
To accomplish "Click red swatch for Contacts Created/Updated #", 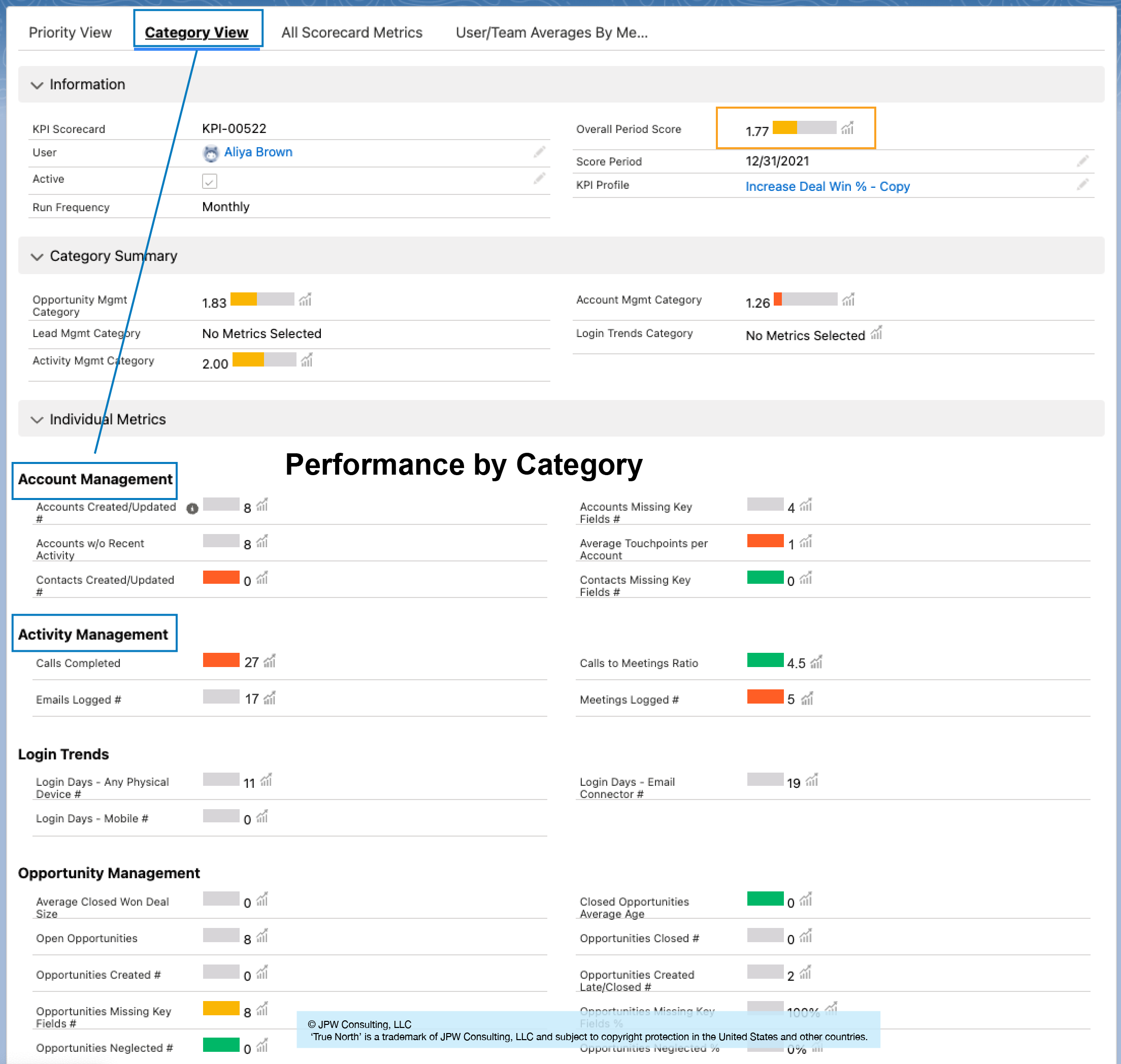I will click(x=221, y=577).
